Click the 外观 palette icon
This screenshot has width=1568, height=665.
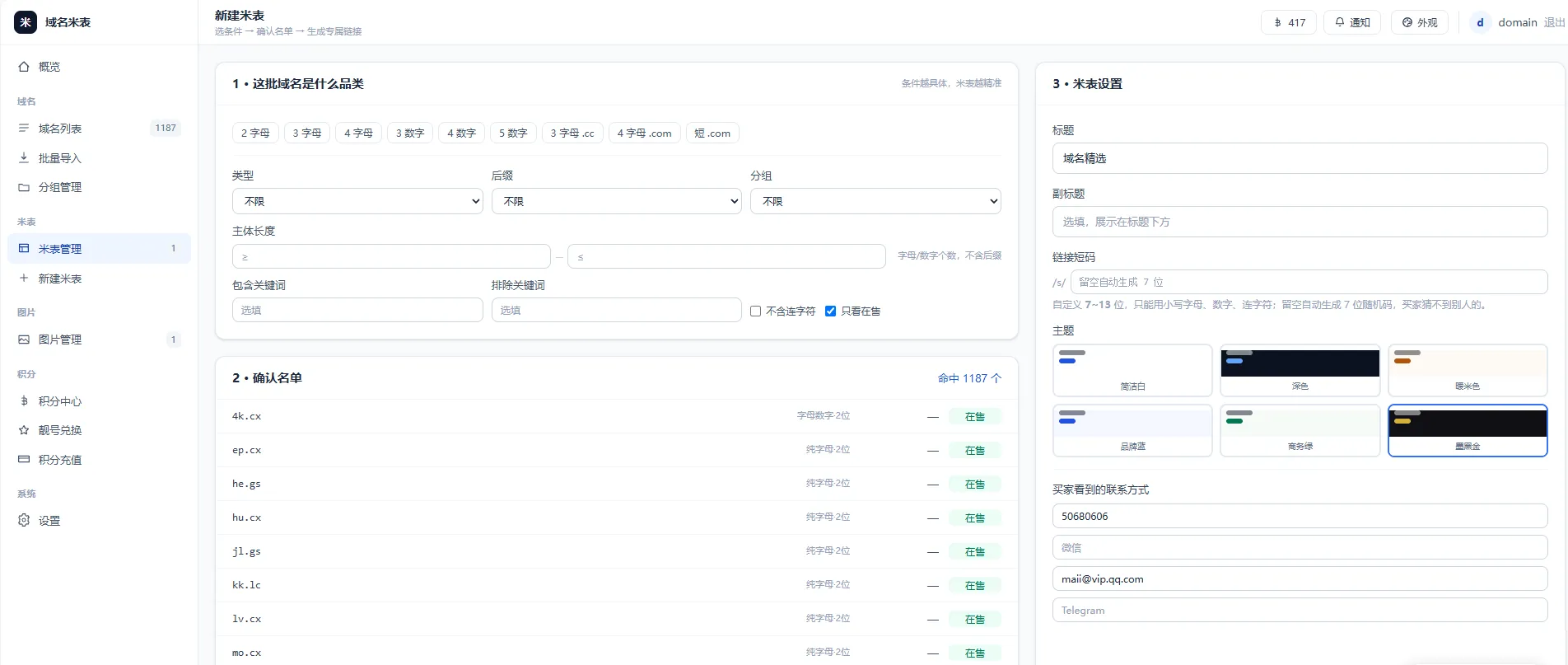[x=1407, y=22]
